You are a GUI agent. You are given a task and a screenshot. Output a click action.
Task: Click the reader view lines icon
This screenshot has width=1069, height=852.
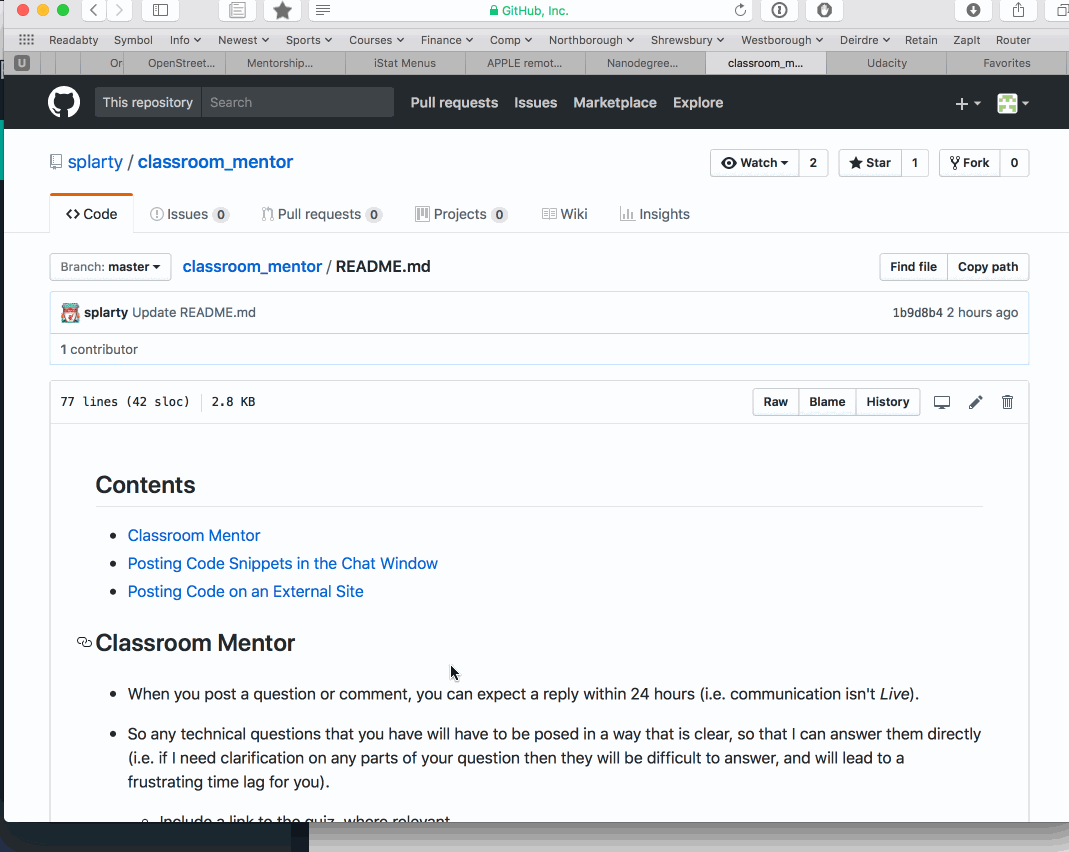(323, 10)
